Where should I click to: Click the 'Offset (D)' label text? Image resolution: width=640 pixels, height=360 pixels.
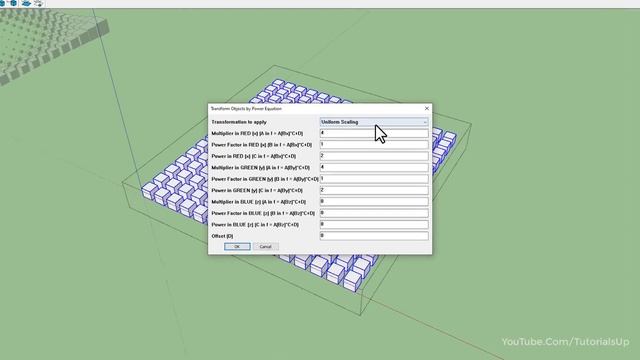(x=222, y=236)
